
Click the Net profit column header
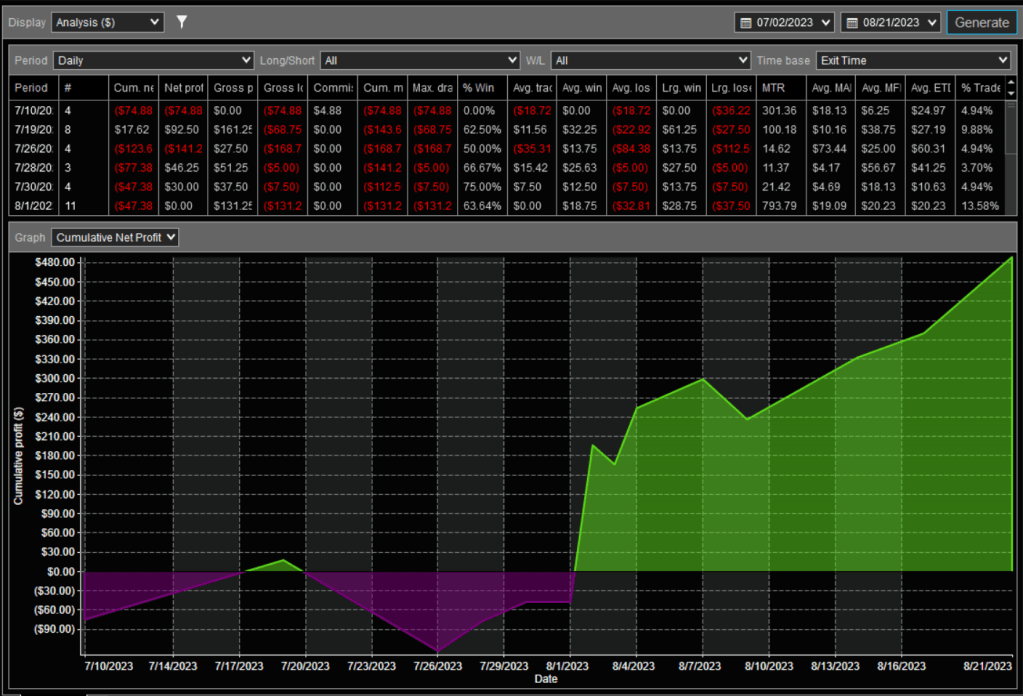pos(183,88)
